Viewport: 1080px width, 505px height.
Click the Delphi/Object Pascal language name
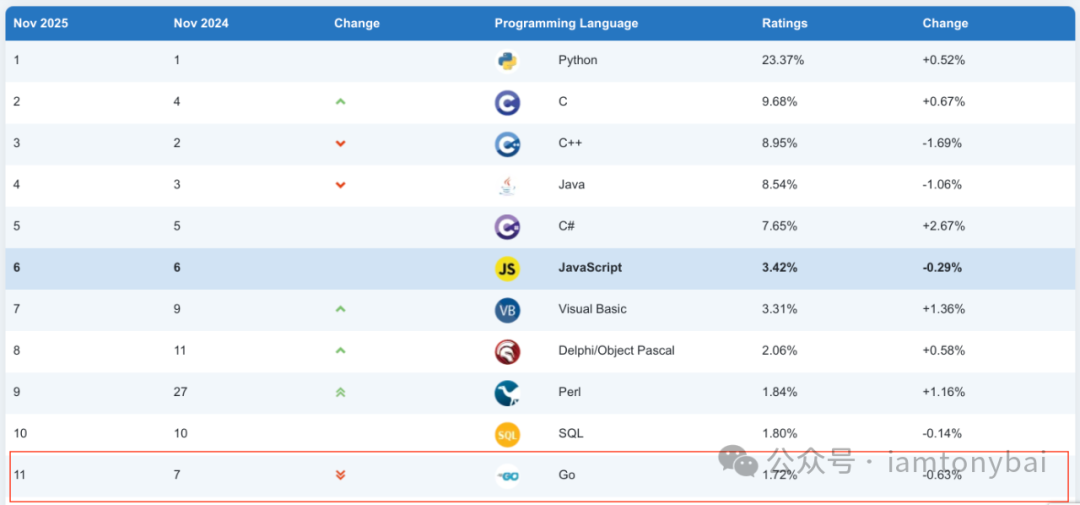tap(616, 351)
